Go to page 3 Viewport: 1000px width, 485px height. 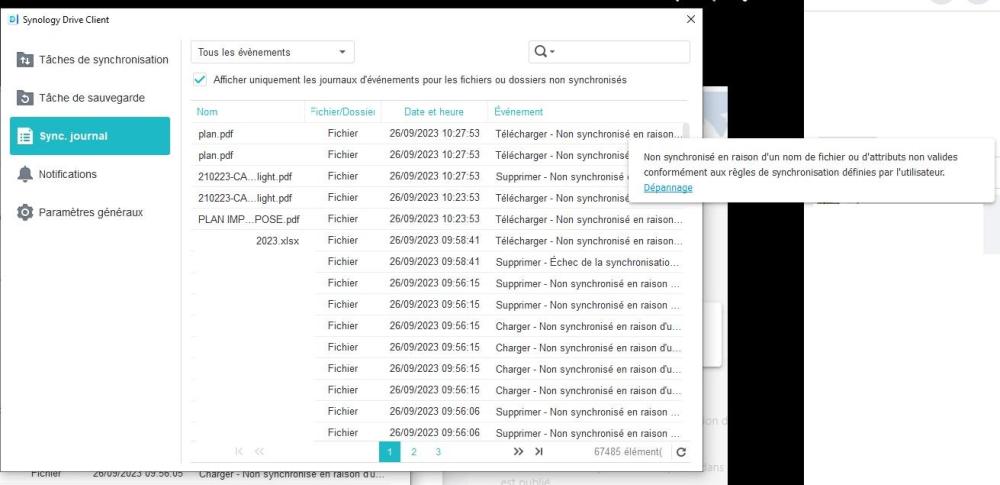click(438, 452)
